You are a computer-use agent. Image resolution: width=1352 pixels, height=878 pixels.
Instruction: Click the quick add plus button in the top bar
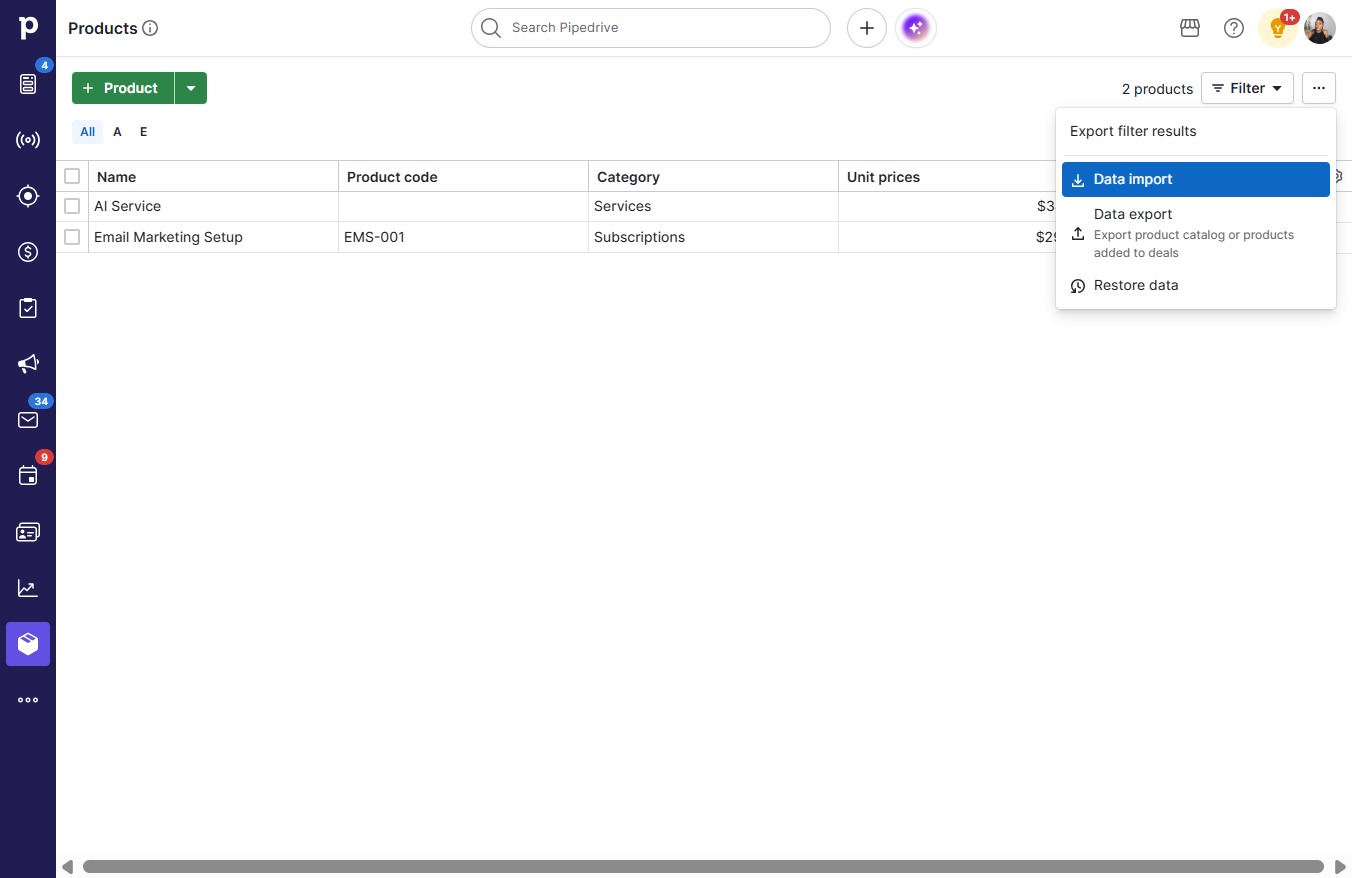click(867, 28)
